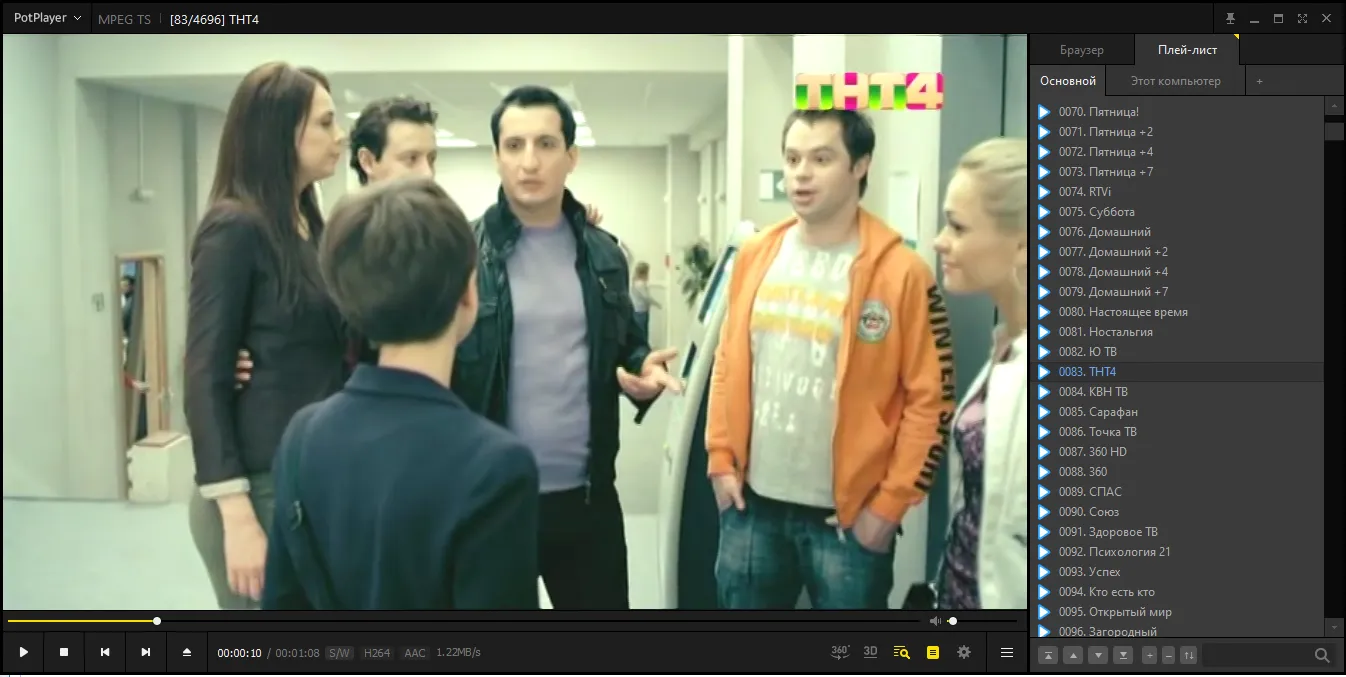Click play icon beside 0088. 360

(x=1044, y=472)
